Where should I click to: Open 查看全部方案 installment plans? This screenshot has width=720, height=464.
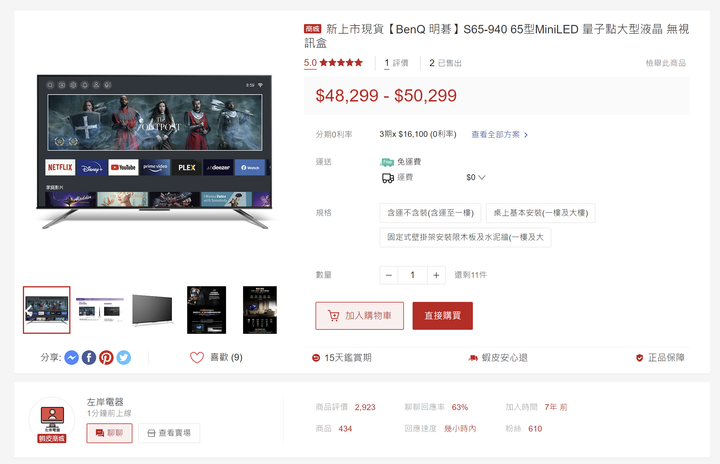(x=500, y=135)
